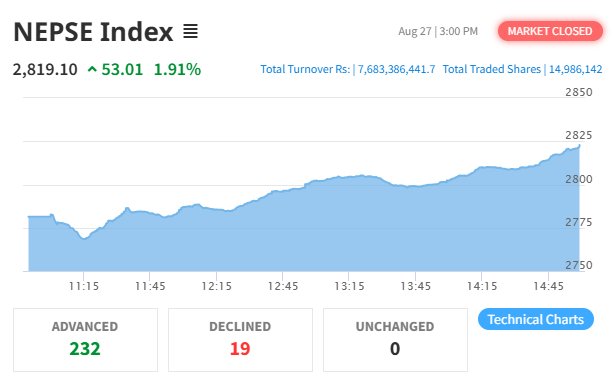Click the 1.91% percentage change

click(177, 69)
